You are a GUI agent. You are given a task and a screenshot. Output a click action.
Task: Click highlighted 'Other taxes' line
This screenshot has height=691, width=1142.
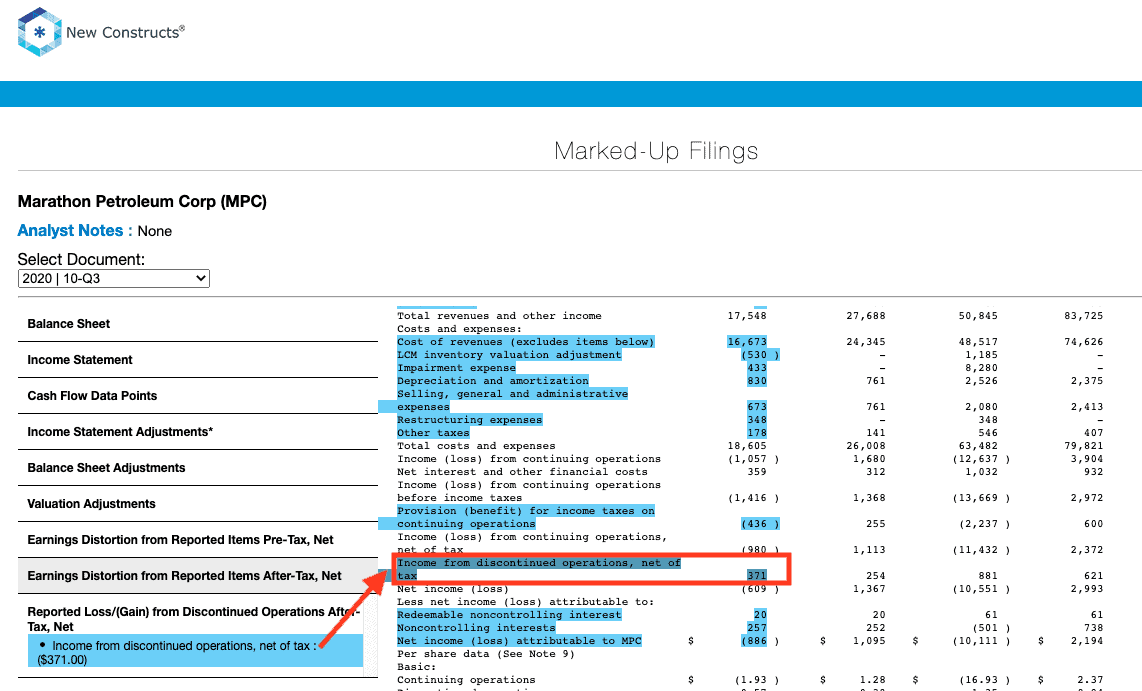tap(433, 433)
